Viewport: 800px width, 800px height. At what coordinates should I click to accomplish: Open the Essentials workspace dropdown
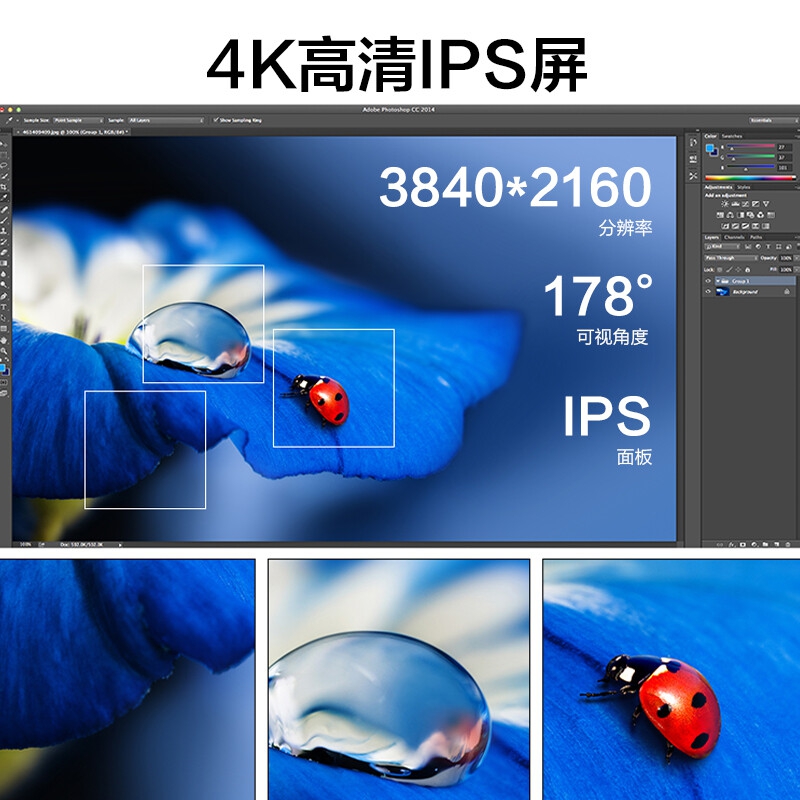[x=771, y=120]
